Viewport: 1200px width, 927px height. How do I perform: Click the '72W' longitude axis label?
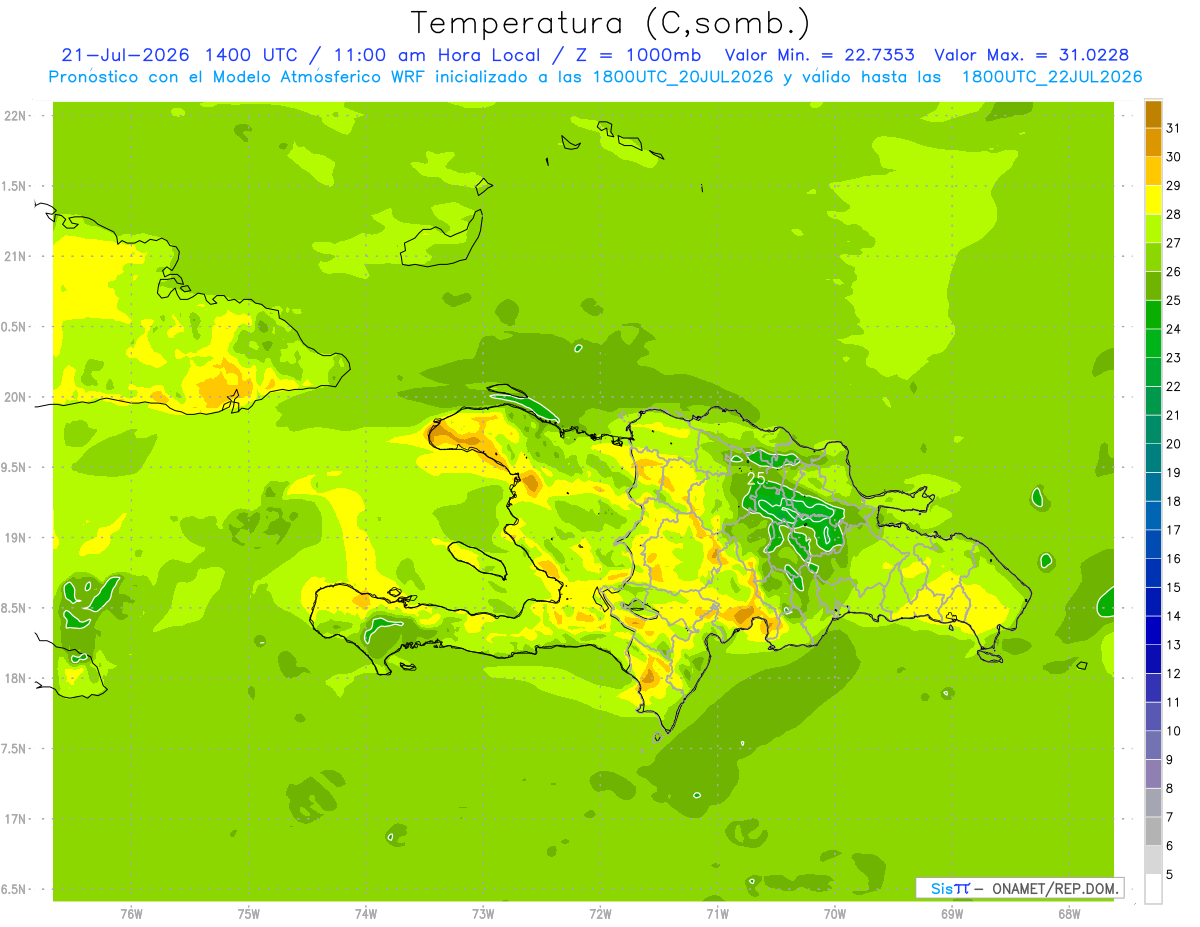pos(601,914)
